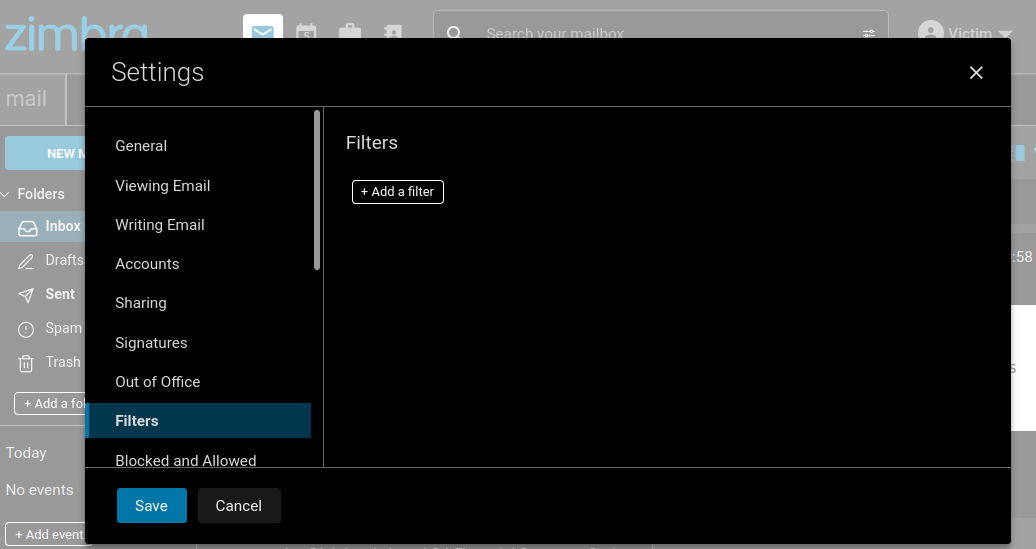Click the search magnifier icon
Screen dimensions: 1036x549
click(x=454, y=32)
